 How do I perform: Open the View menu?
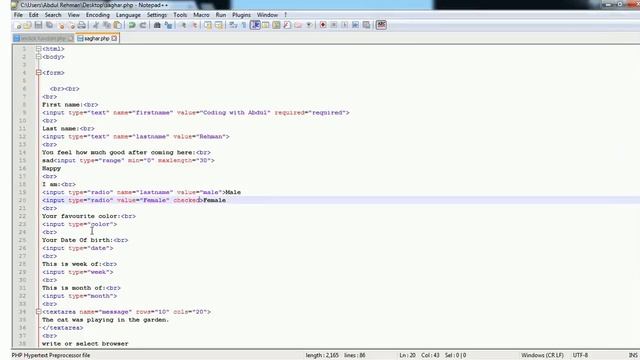(x=73, y=15)
